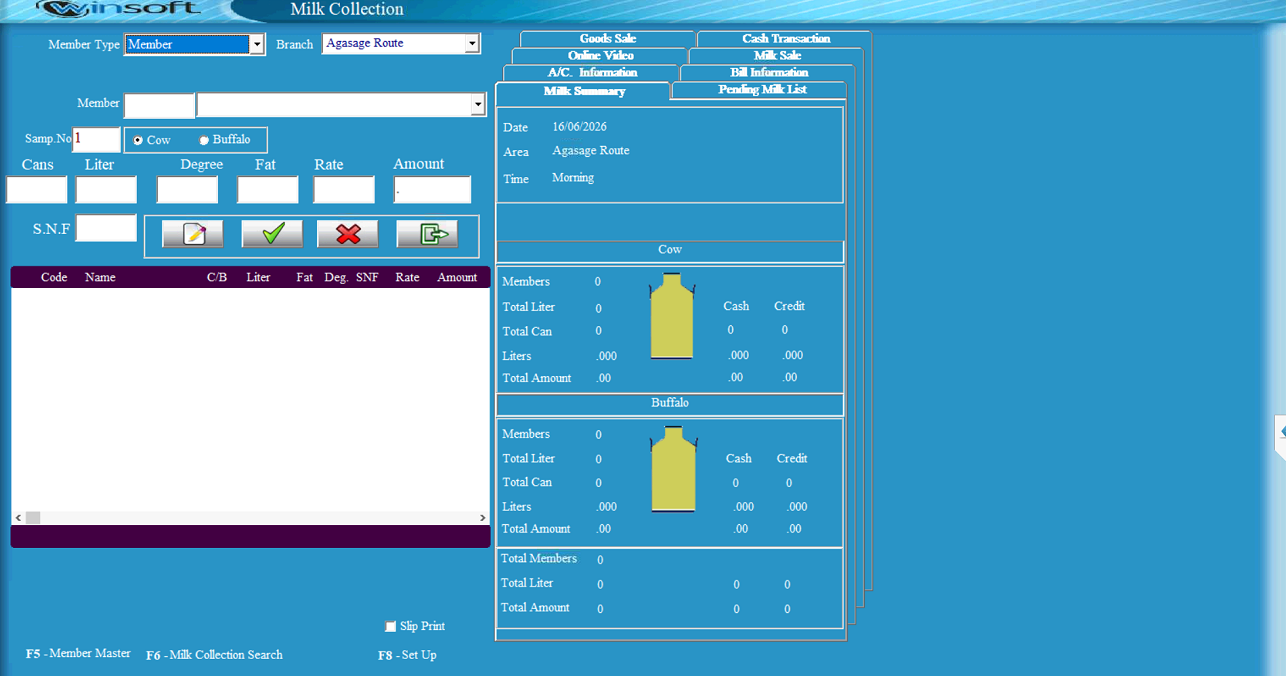Open the Goods Sale tab
Image resolution: width=1286 pixels, height=676 pixels.
(608, 39)
